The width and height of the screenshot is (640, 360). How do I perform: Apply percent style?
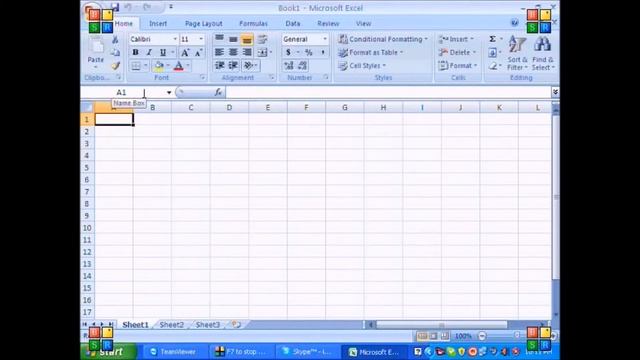(309, 52)
